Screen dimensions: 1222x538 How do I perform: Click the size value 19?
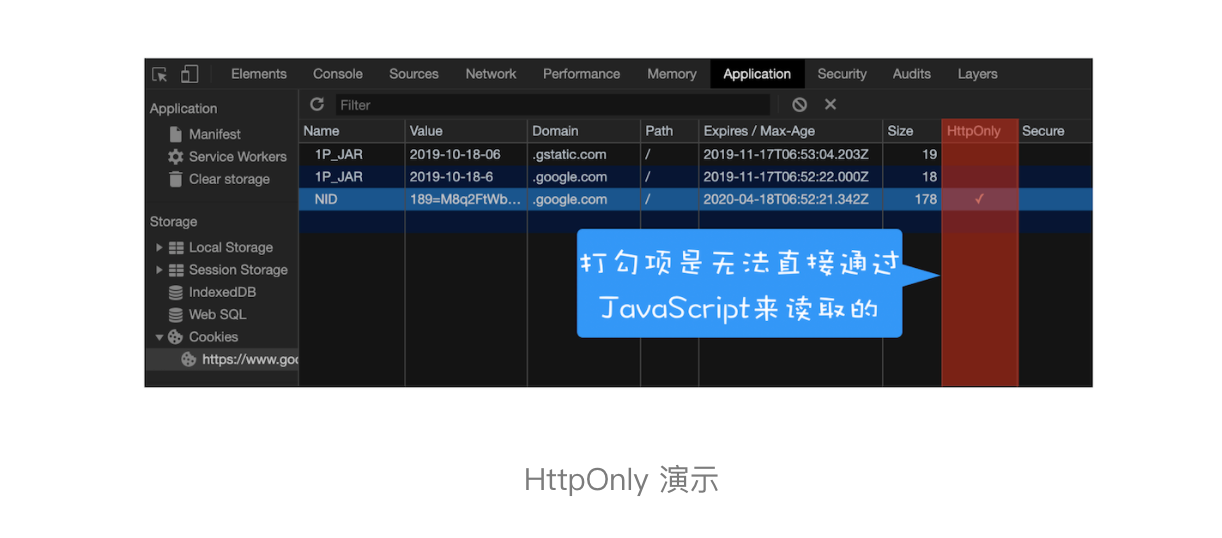(x=929, y=154)
